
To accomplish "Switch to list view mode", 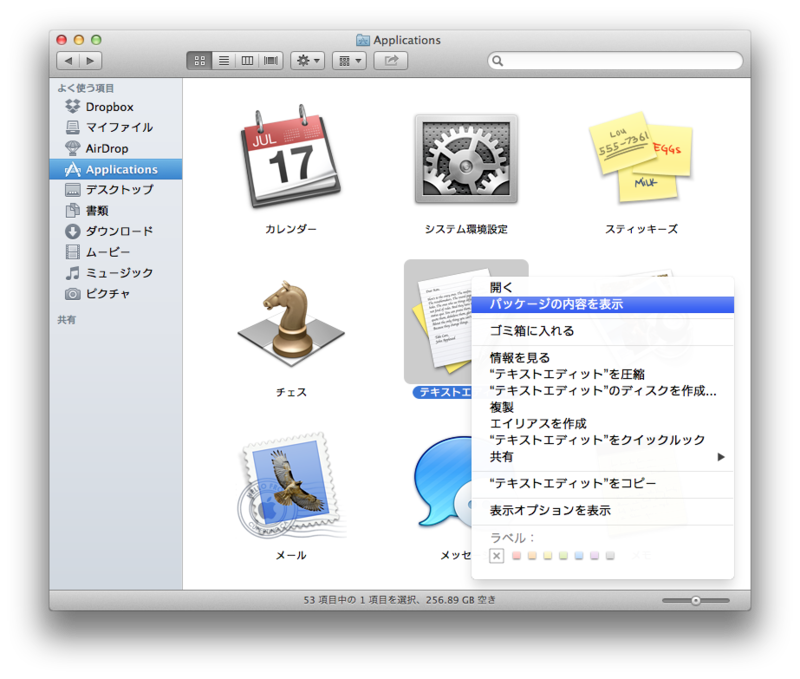I will click(222, 60).
